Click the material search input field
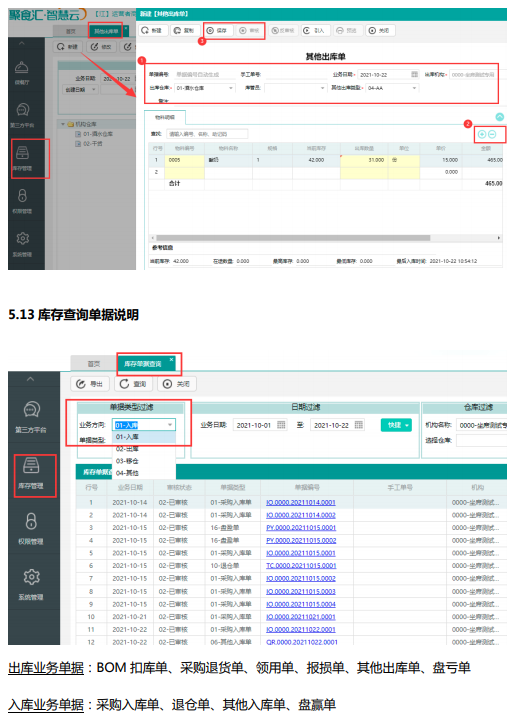Screen dimensions: 520x725 pyautogui.click(x=207, y=134)
